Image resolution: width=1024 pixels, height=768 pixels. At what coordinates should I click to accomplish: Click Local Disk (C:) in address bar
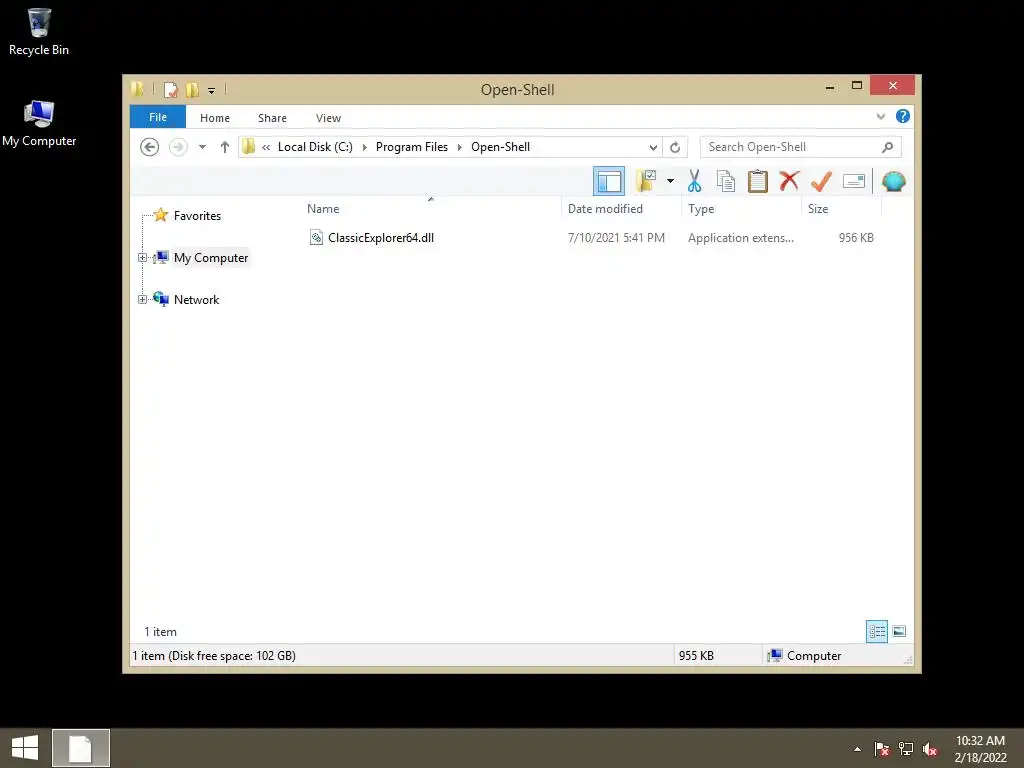(x=315, y=147)
